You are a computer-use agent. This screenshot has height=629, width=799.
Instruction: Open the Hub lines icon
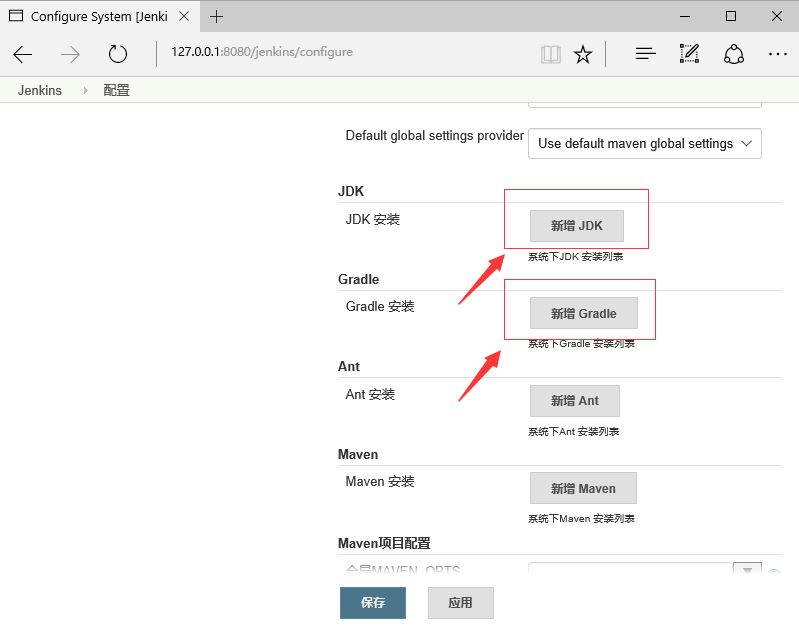pyautogui.click(x=646, y=54)
